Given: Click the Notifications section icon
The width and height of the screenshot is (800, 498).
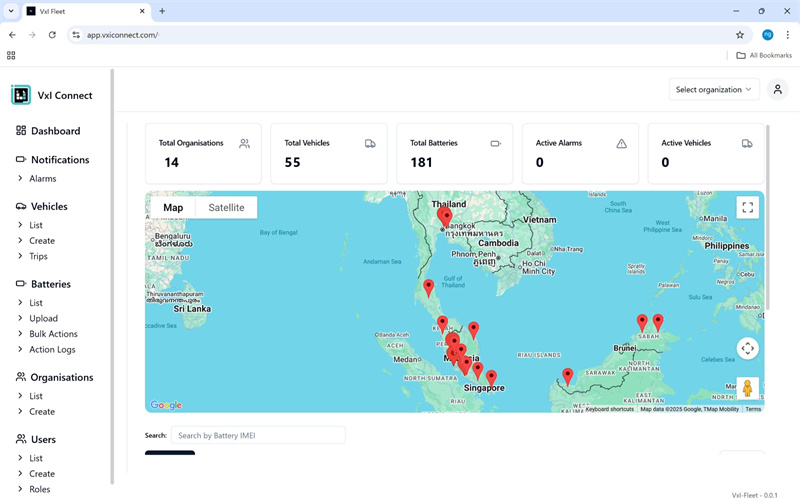Looking at the screenshot, I should [x=21, y=159].
